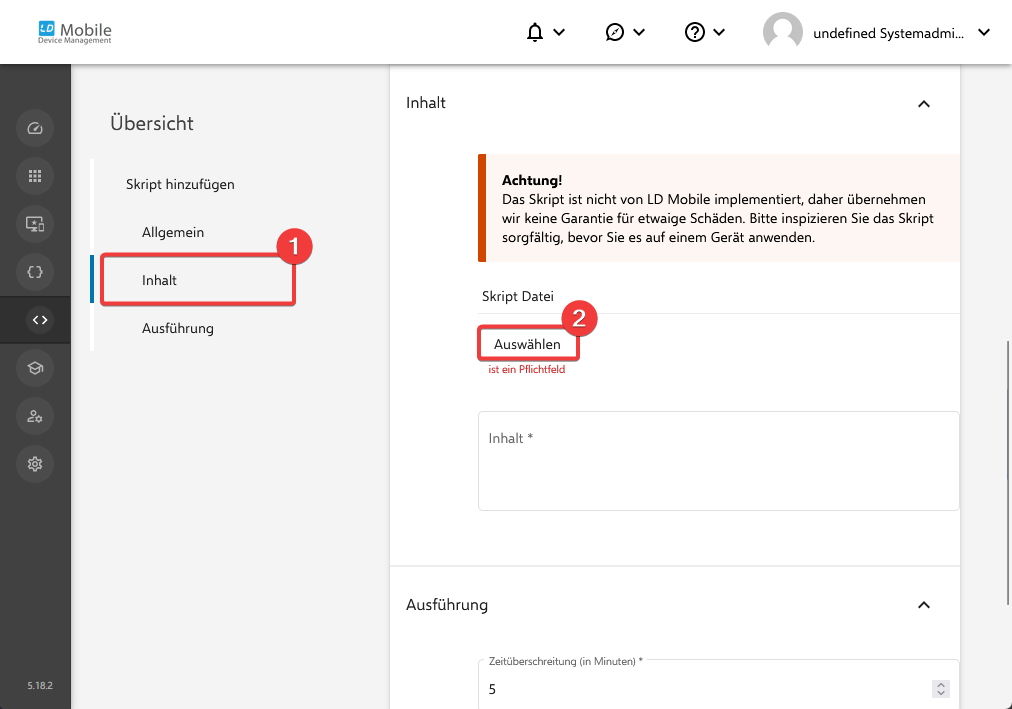Open the graduation cap icon in sidebar
This screenshot has height=709, width=1012.
coord(35,368)
